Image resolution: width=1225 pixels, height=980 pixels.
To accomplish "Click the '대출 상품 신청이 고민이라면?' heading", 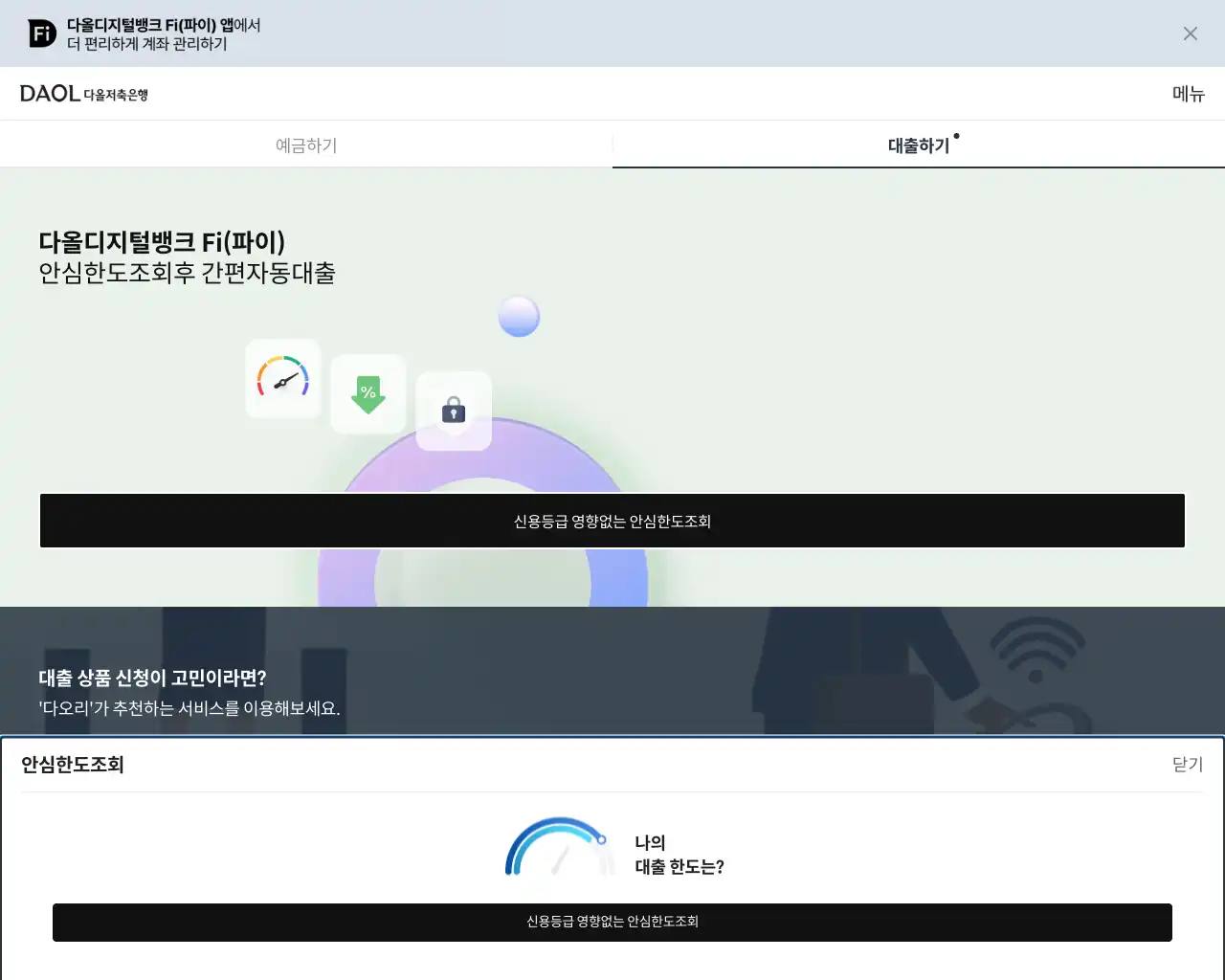I will tap(152, 678).
